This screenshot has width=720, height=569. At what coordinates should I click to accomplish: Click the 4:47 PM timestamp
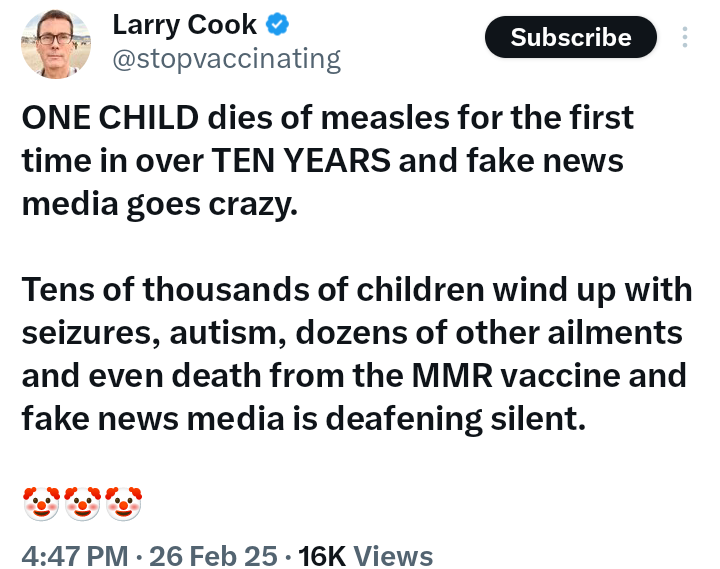tap(74, 555)
